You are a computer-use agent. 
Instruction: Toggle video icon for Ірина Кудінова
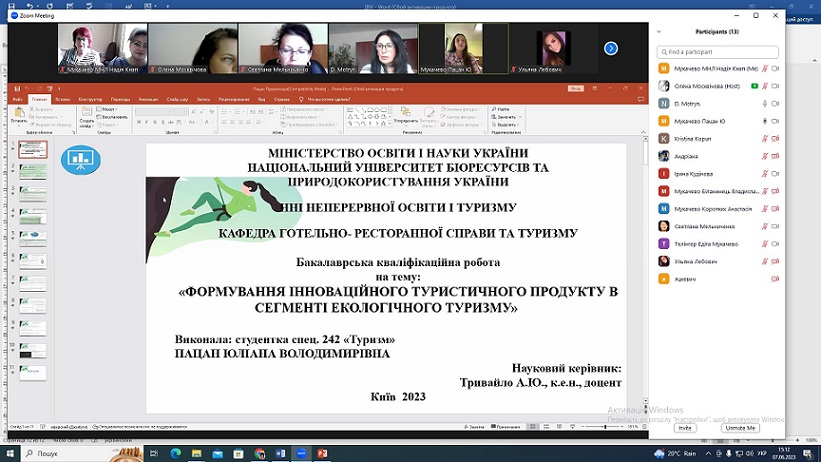775,174
